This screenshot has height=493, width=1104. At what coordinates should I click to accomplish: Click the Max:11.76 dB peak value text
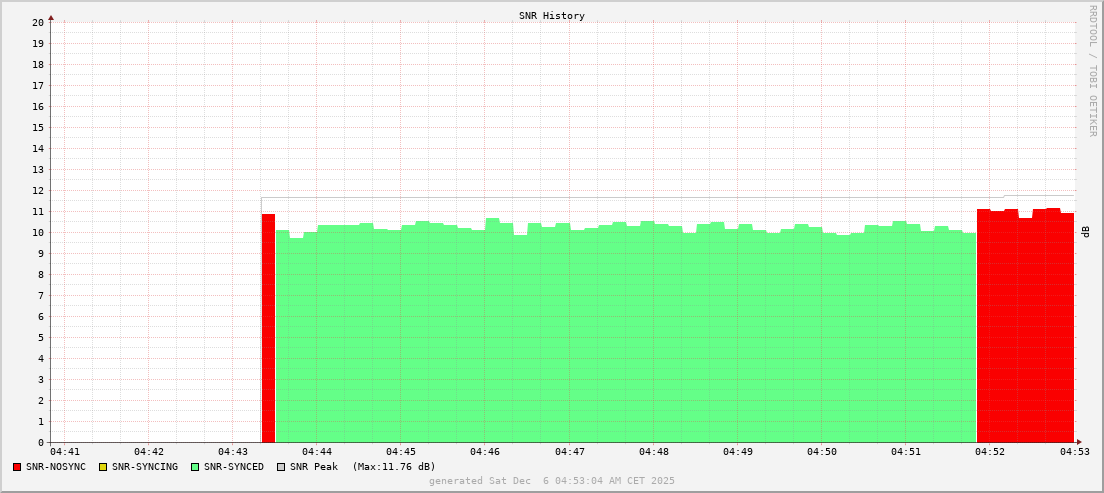coord(393,467)
